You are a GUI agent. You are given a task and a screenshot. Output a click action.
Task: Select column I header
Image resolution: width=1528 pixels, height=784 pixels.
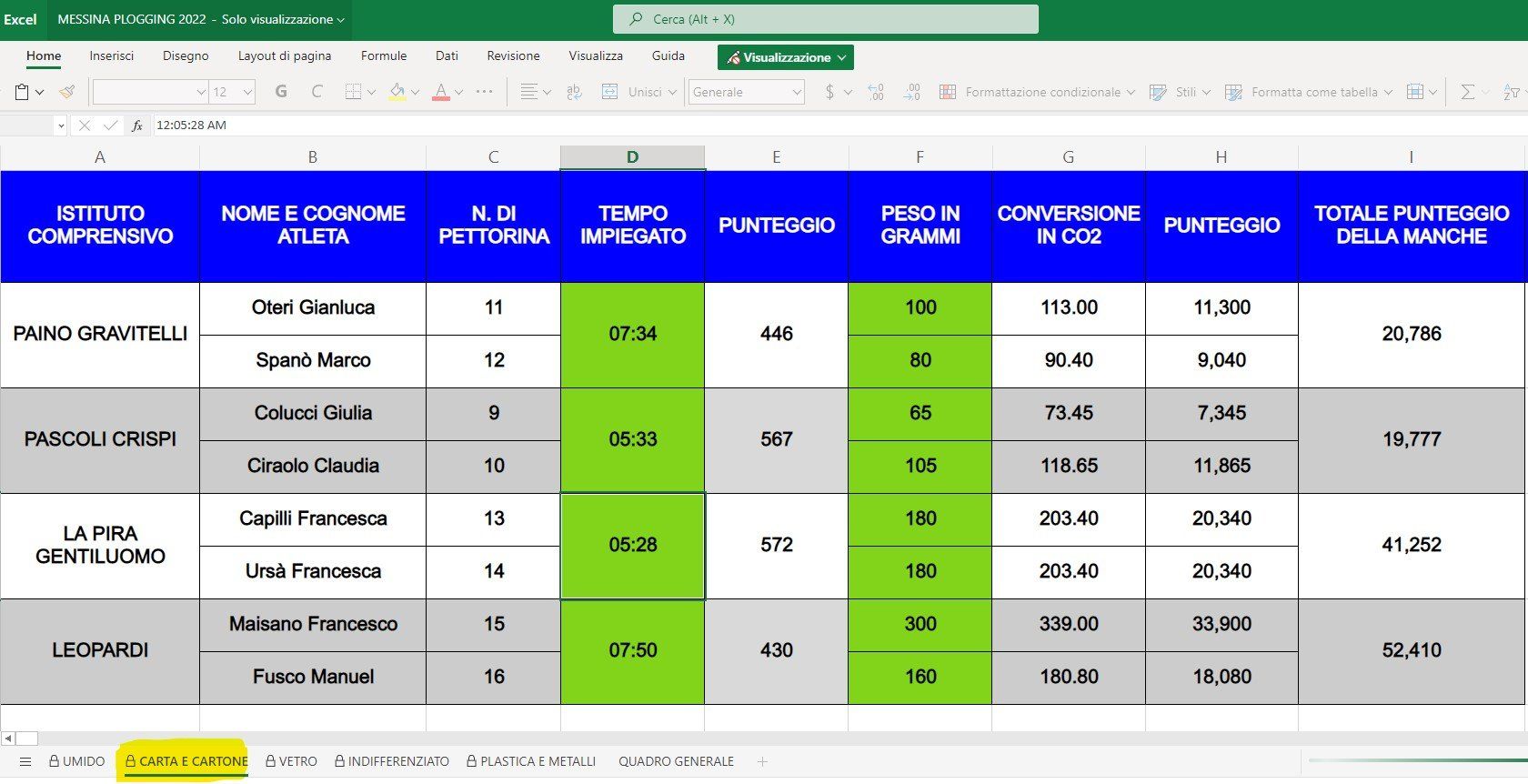coord(1411,157)
